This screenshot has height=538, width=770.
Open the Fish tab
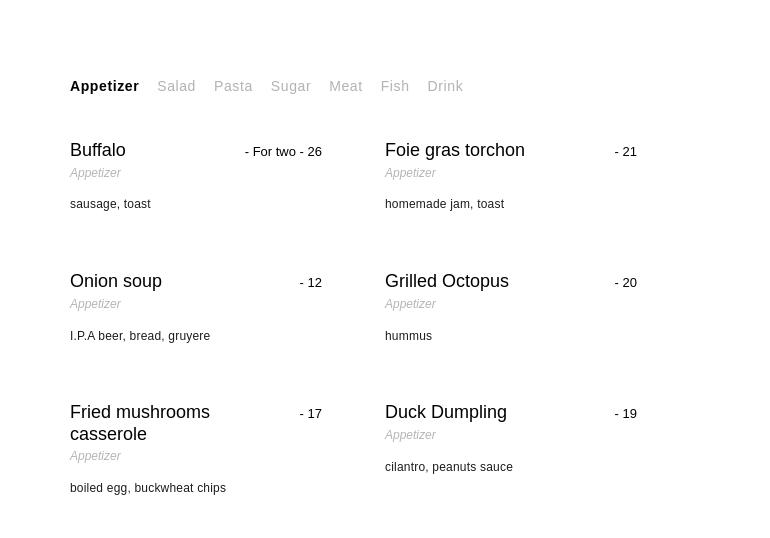pyautogui.click(x=394, y=86)
